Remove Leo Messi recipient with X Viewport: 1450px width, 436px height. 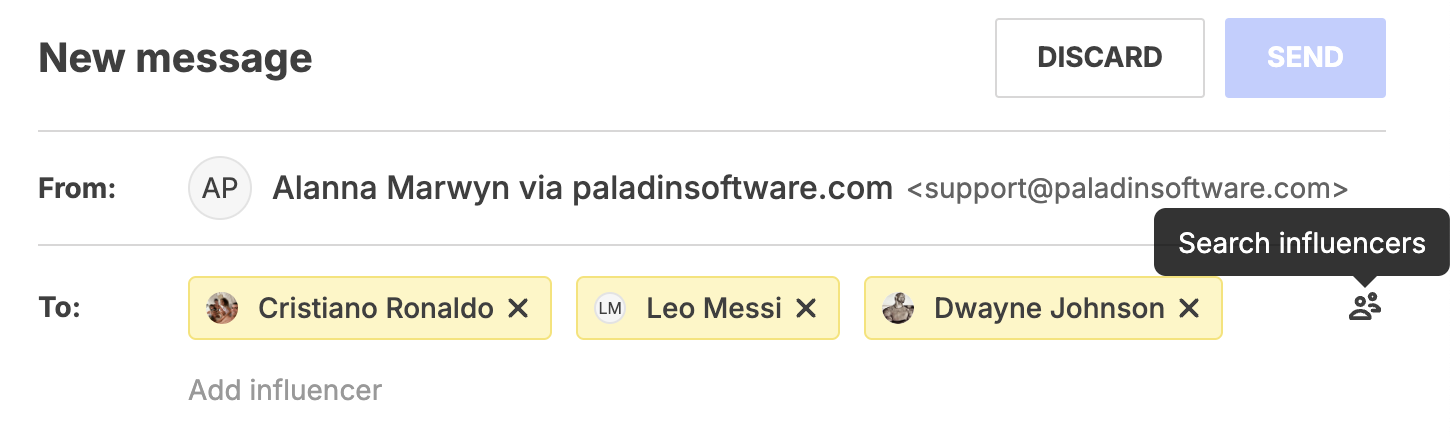point(806,308)
